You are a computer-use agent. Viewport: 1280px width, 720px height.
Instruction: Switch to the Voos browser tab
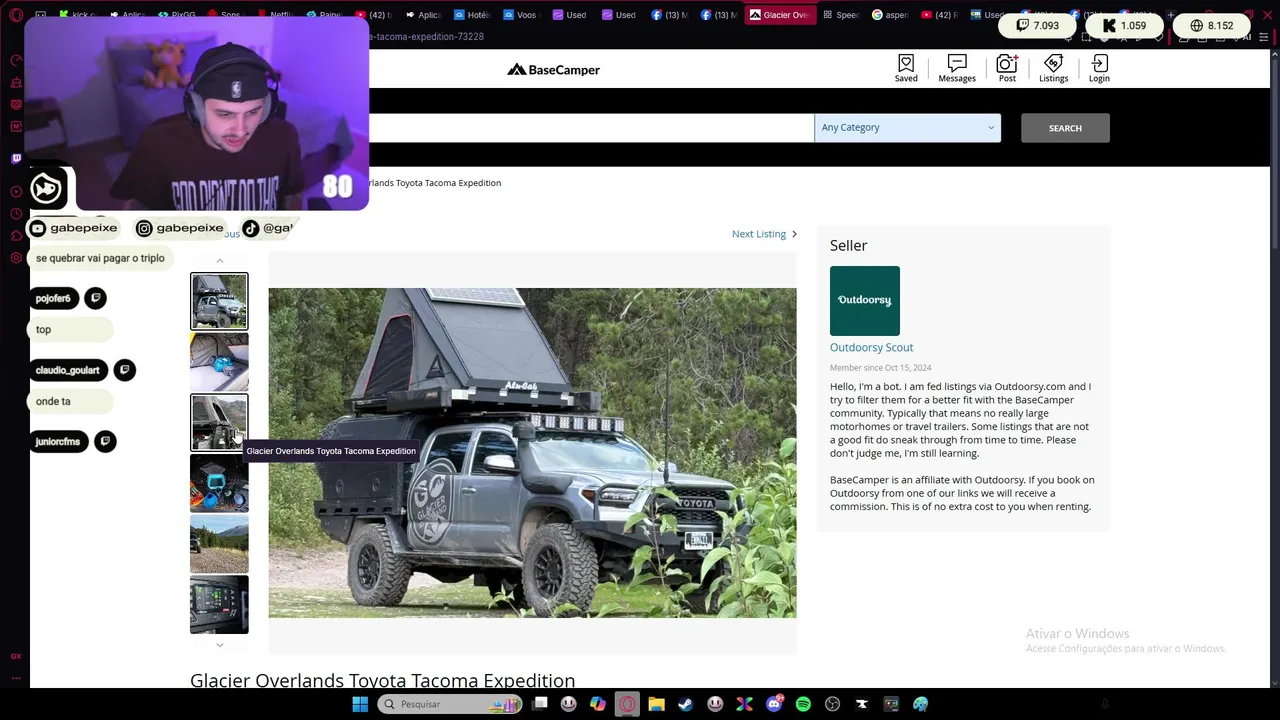[521, 15]
